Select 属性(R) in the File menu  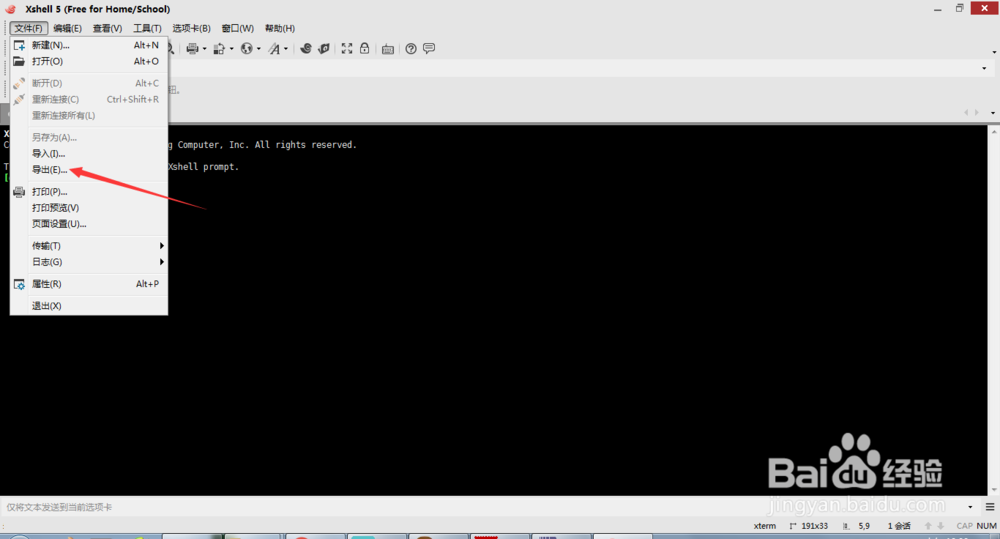coord(89,284)
